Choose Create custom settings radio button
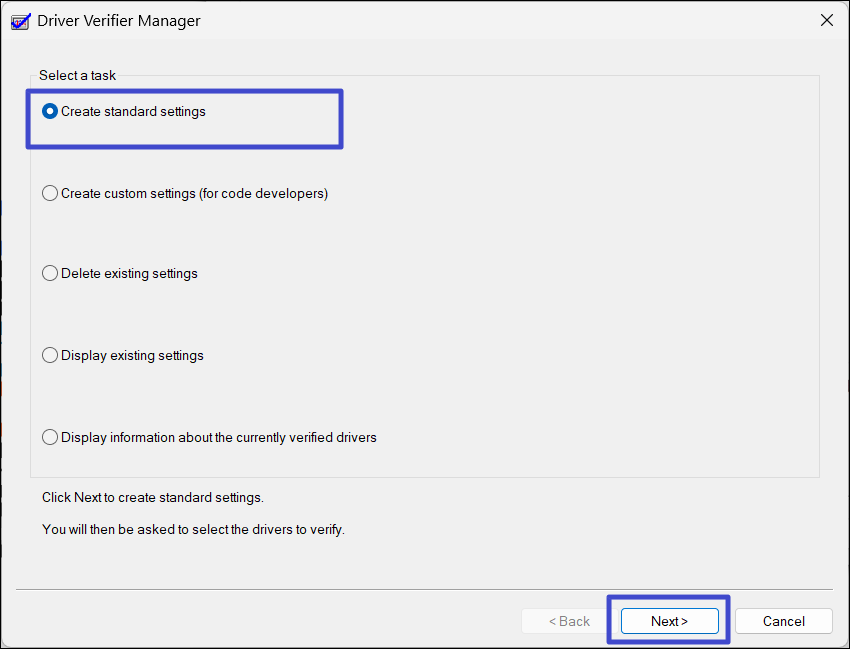 point(50,194)
